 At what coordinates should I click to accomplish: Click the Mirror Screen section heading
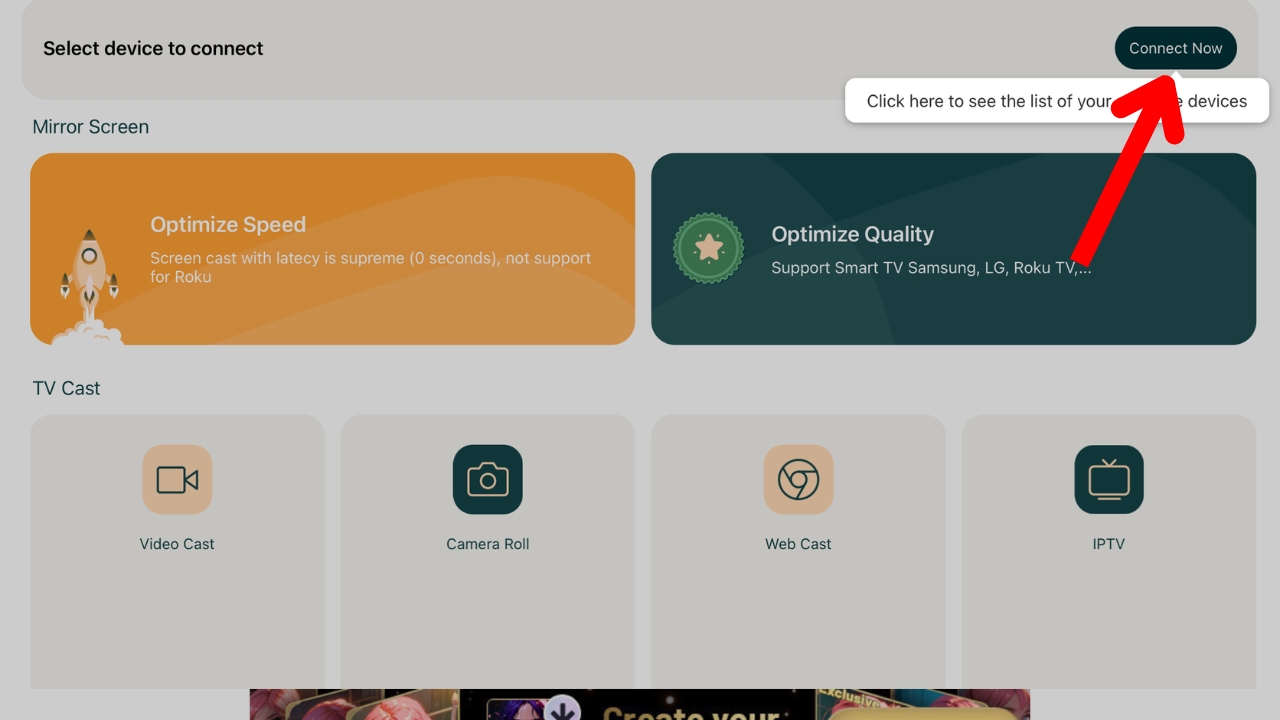point(90,127)
